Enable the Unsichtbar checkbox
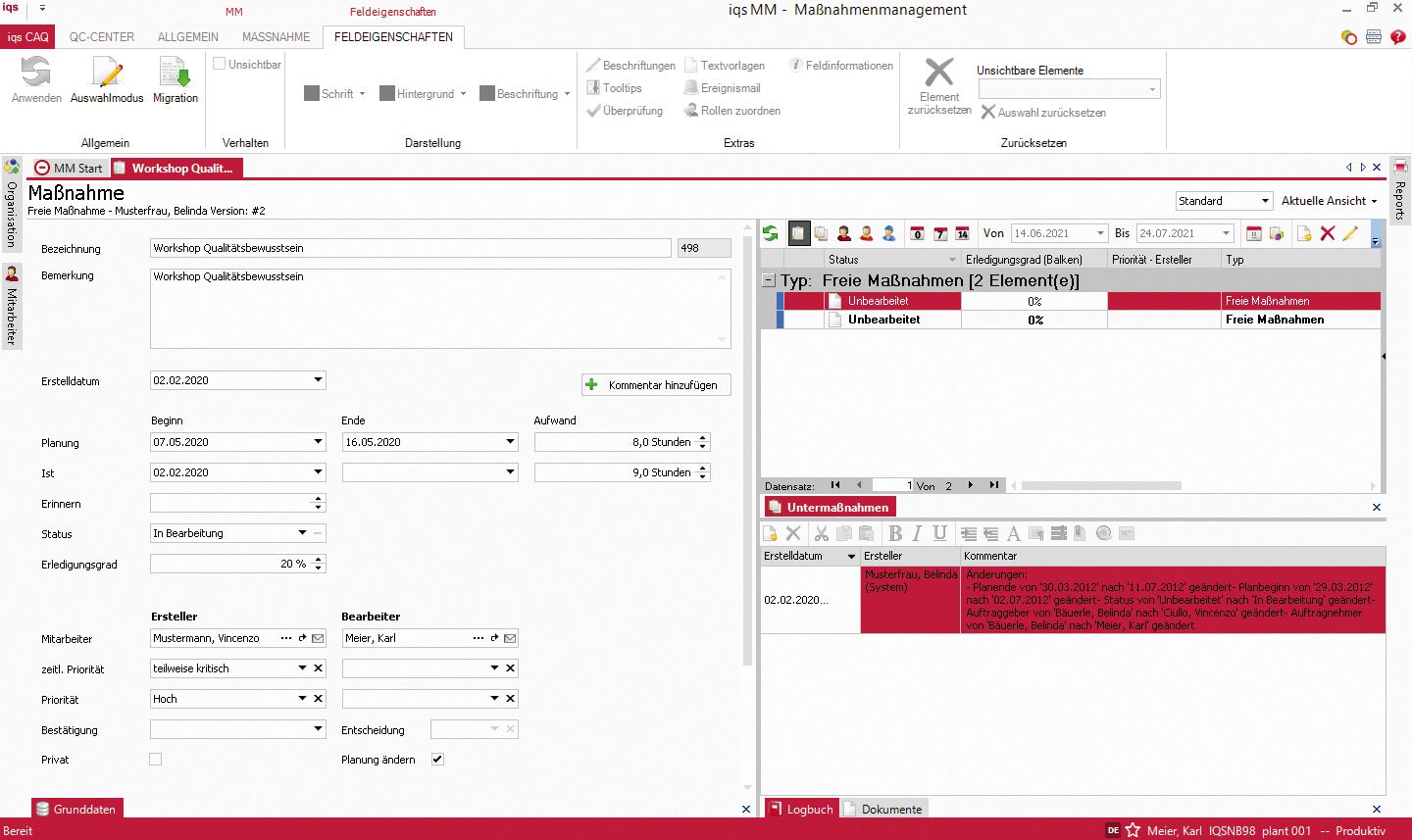The height and width of the screenshot is (840, 1412). coord(220,64)
